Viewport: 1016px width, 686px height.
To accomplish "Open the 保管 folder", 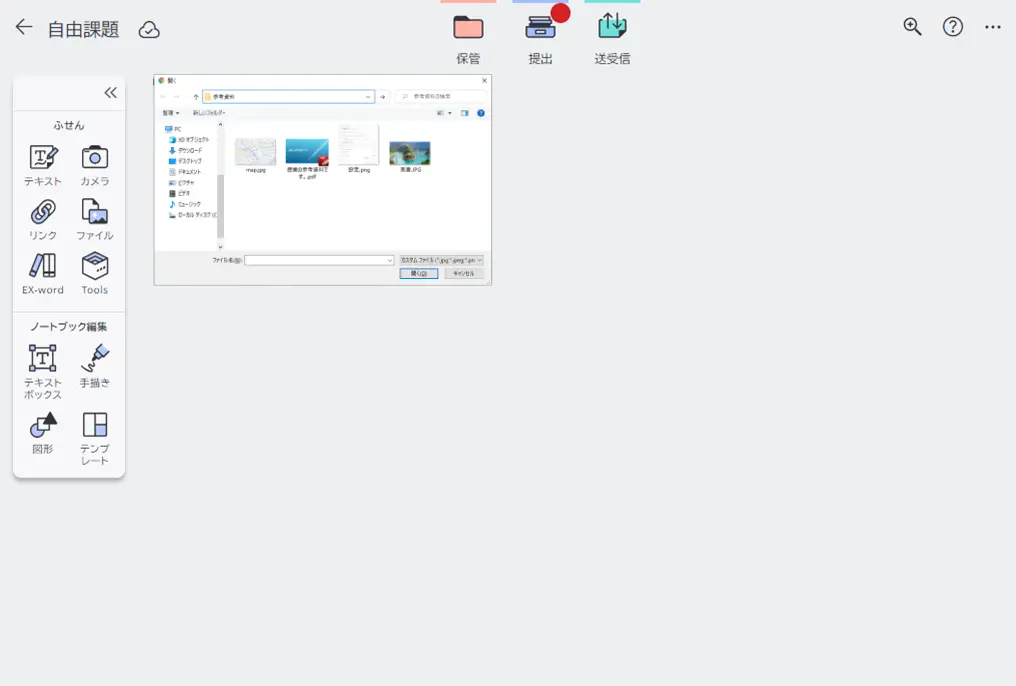I will click(468, 37).
